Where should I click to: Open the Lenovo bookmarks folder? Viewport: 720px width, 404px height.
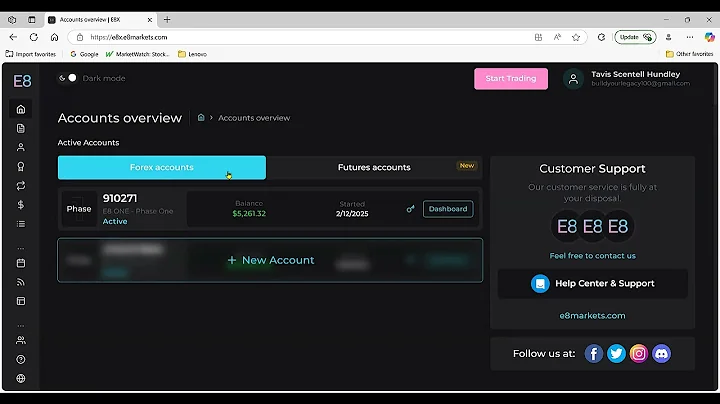[192, 54]
